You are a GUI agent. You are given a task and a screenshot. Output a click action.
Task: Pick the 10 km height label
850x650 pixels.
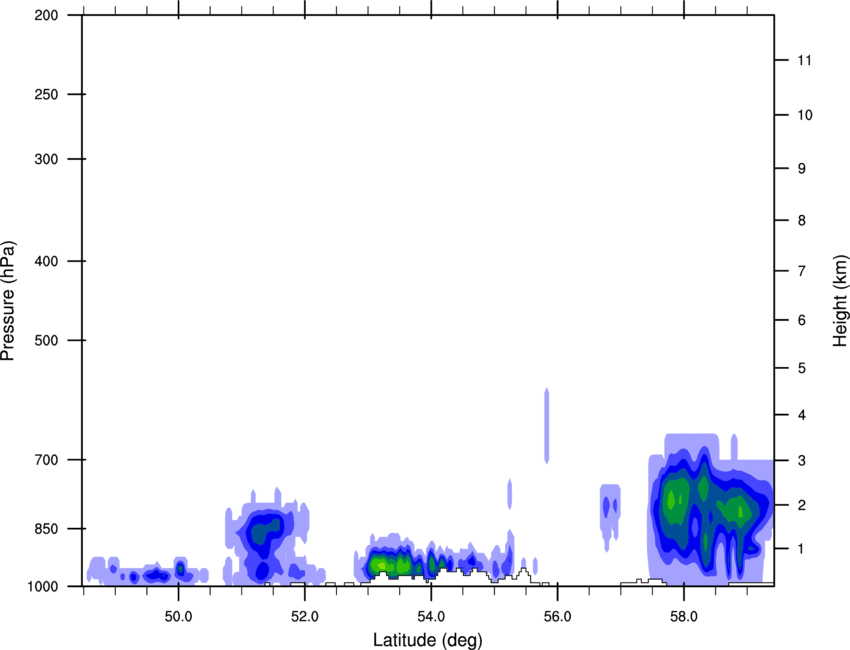click(x=804, y=115)
